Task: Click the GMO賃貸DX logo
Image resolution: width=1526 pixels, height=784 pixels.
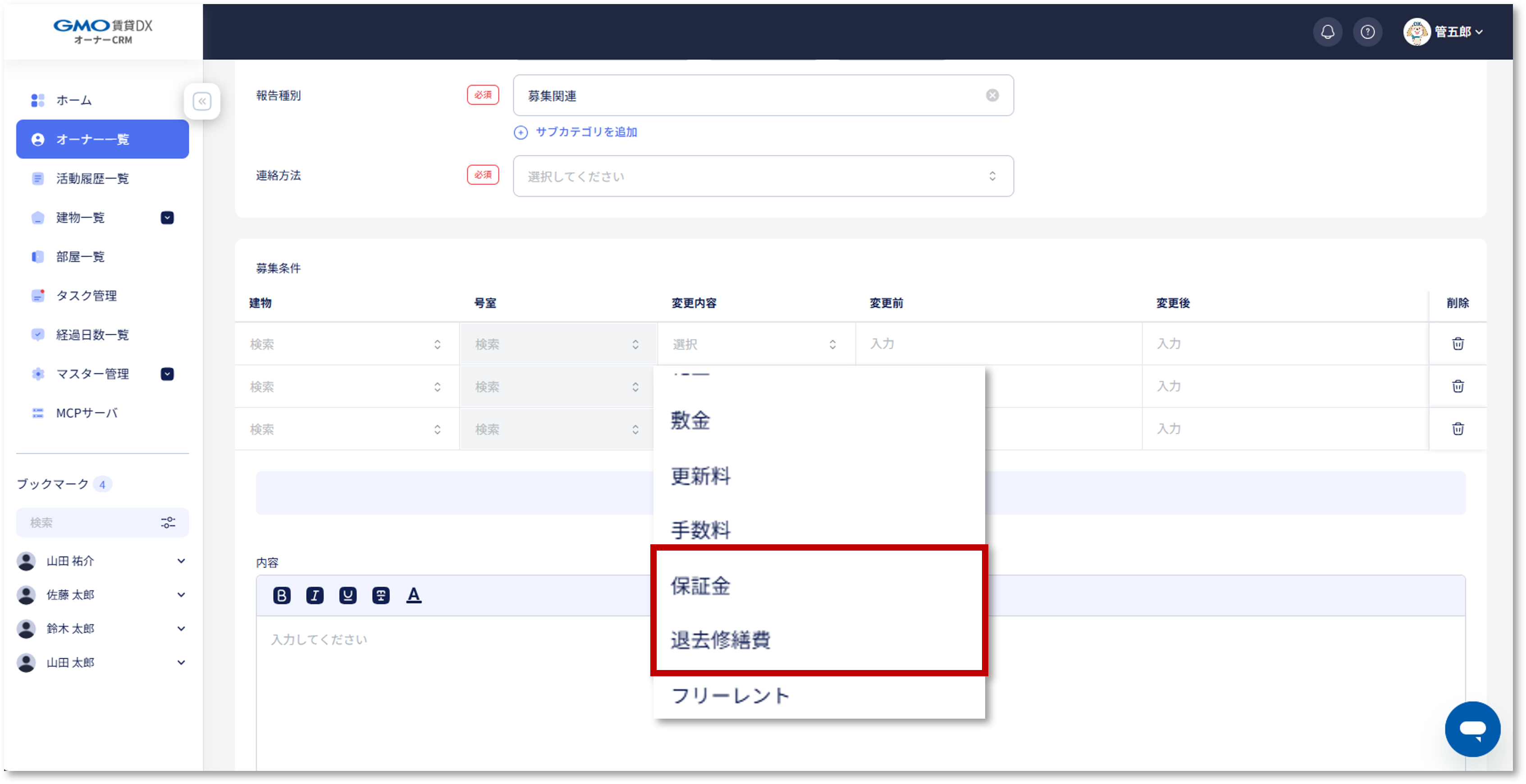Action: [103, 32]
